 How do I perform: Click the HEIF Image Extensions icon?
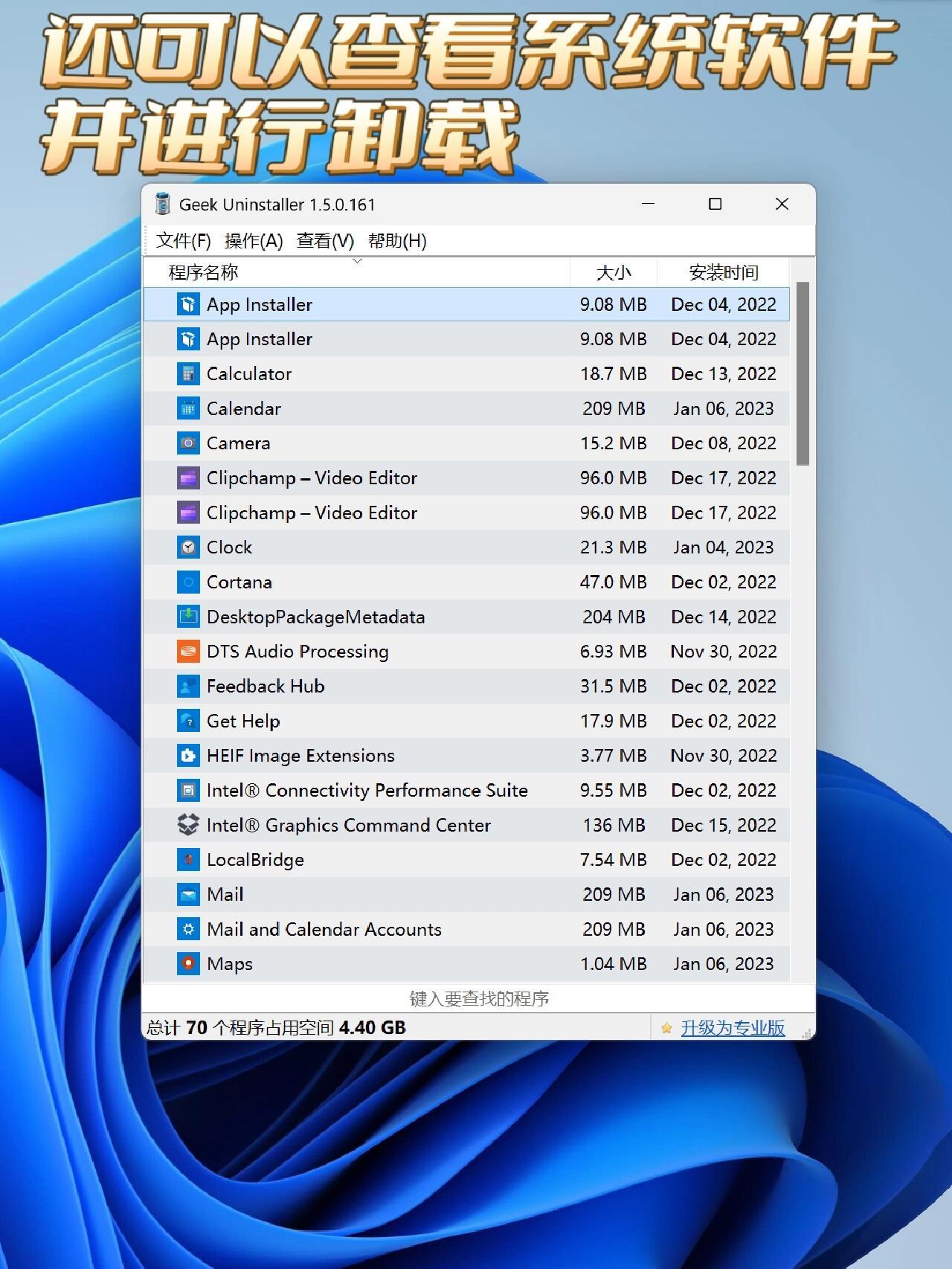coord(188,756)
